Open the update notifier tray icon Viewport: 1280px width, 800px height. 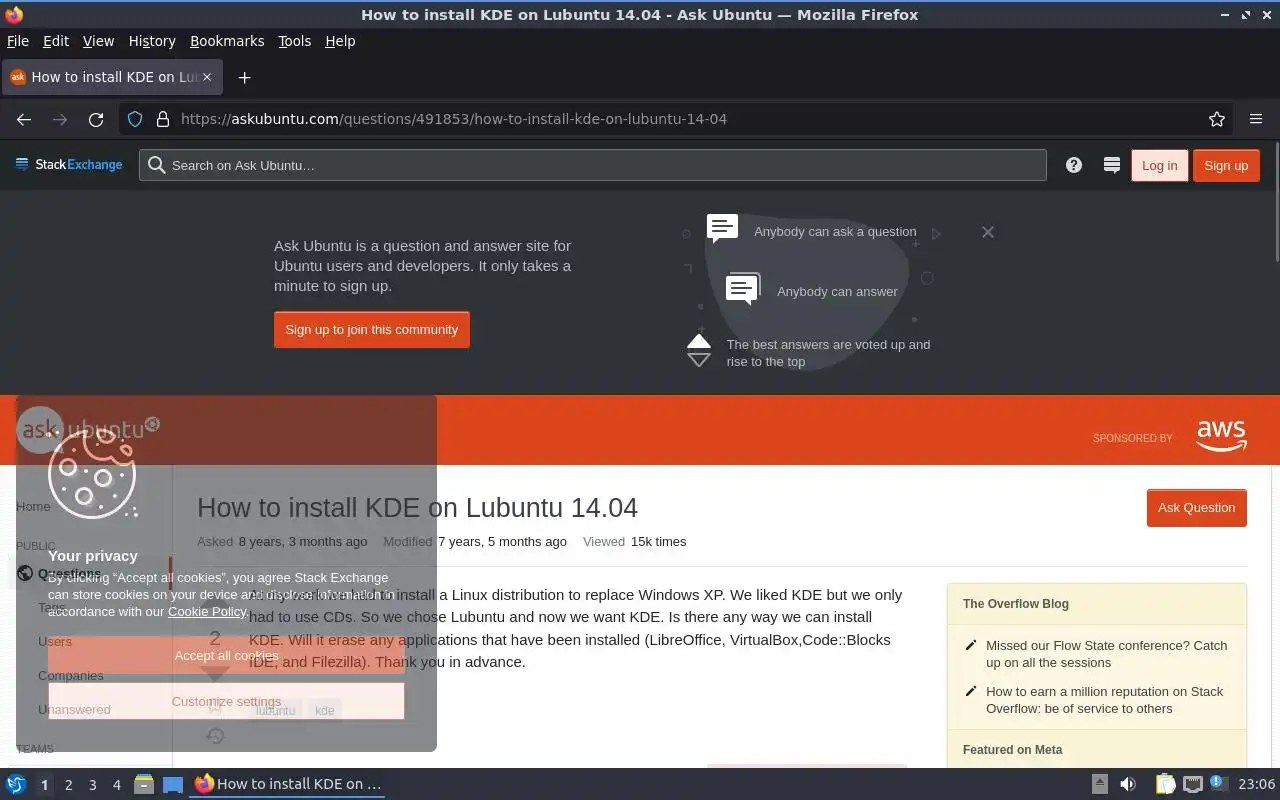(x=1218, y=783)
